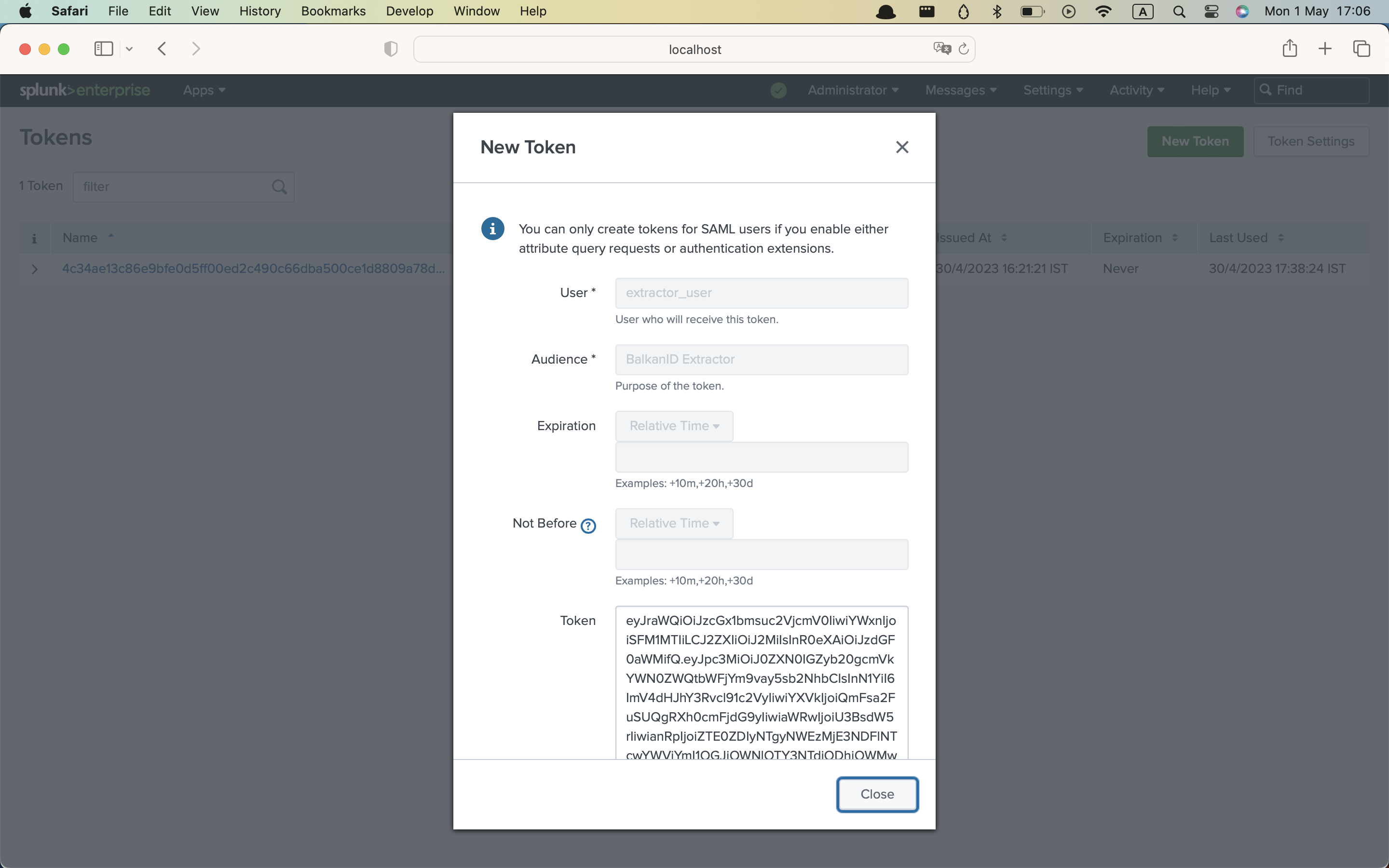
Task: Open the Develop menu
Action: click(409, 11)
